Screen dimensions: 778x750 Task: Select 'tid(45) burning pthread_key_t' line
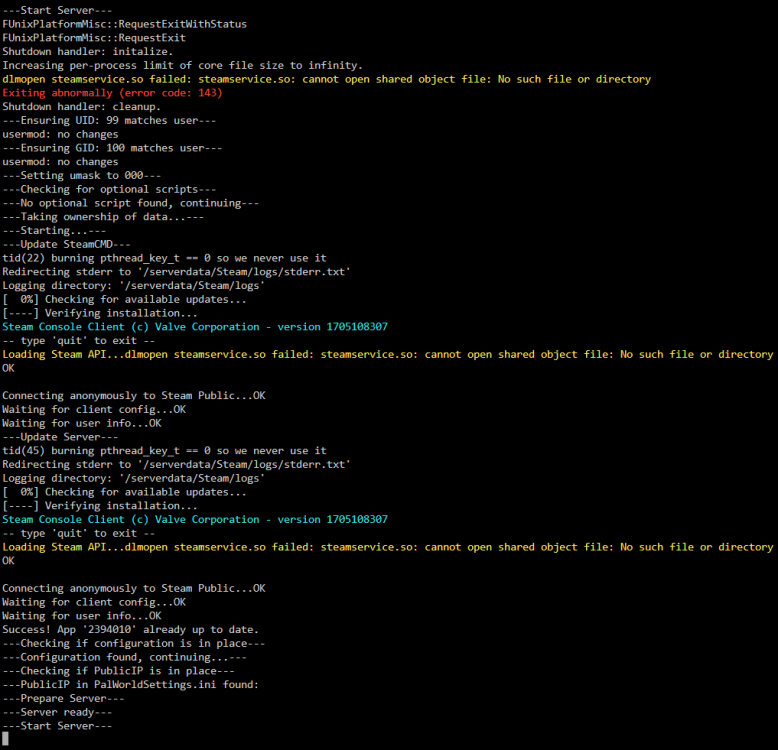click(164, 451)
